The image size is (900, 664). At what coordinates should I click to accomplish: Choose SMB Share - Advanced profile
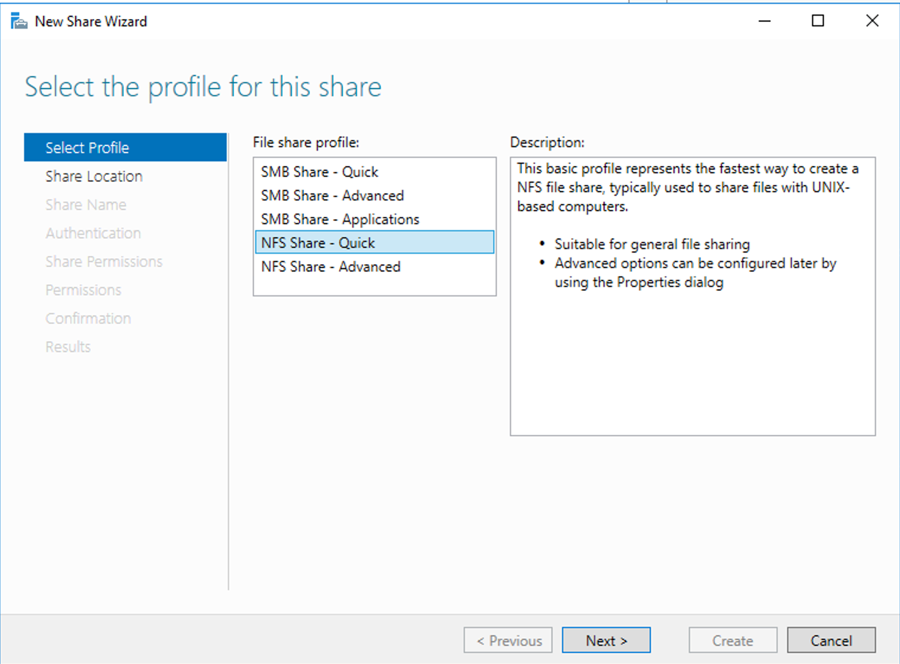pyautogui.click(x=374, y=195)
